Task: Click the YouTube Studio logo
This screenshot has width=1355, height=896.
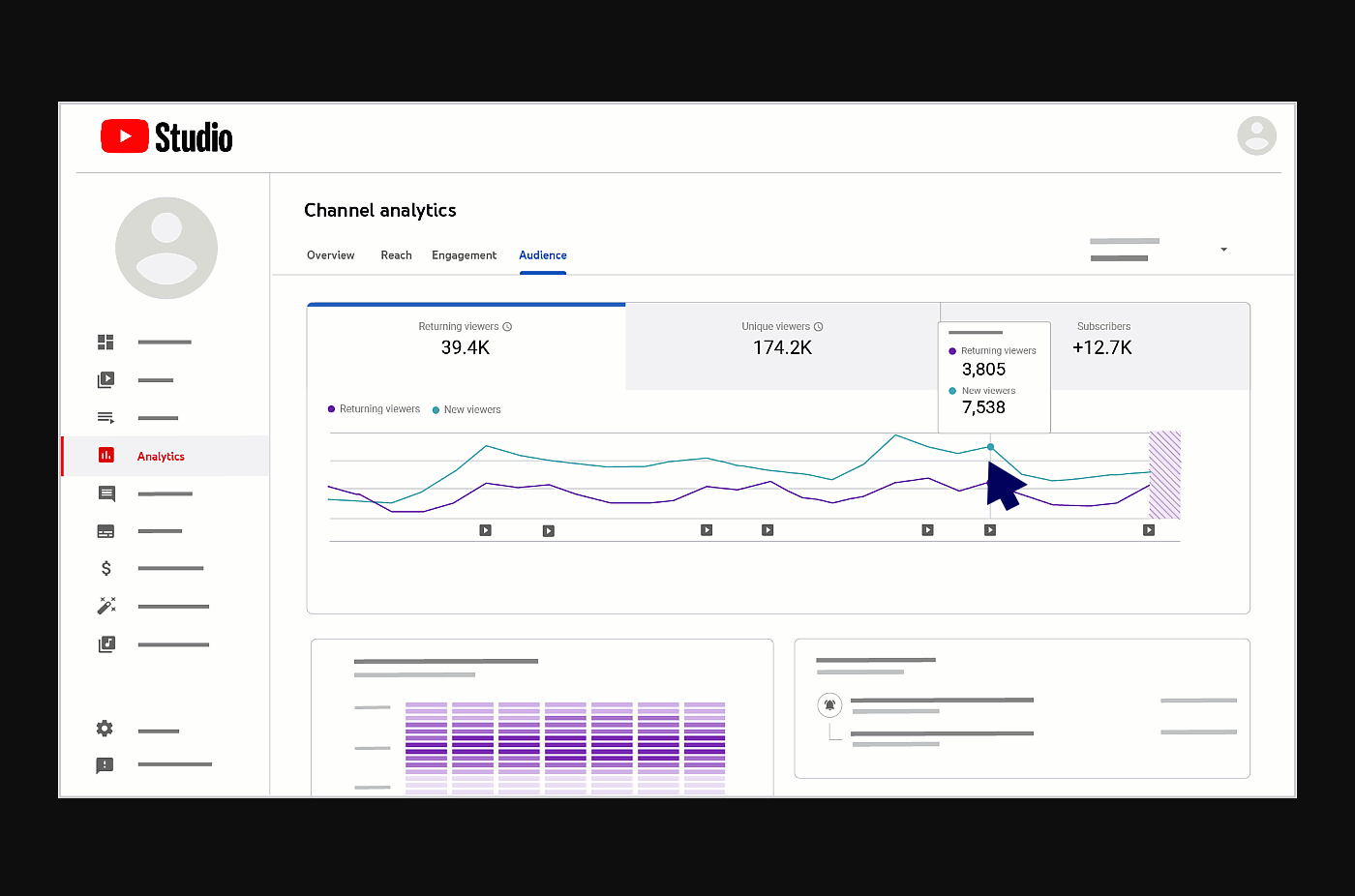Action: pos(166,136)
